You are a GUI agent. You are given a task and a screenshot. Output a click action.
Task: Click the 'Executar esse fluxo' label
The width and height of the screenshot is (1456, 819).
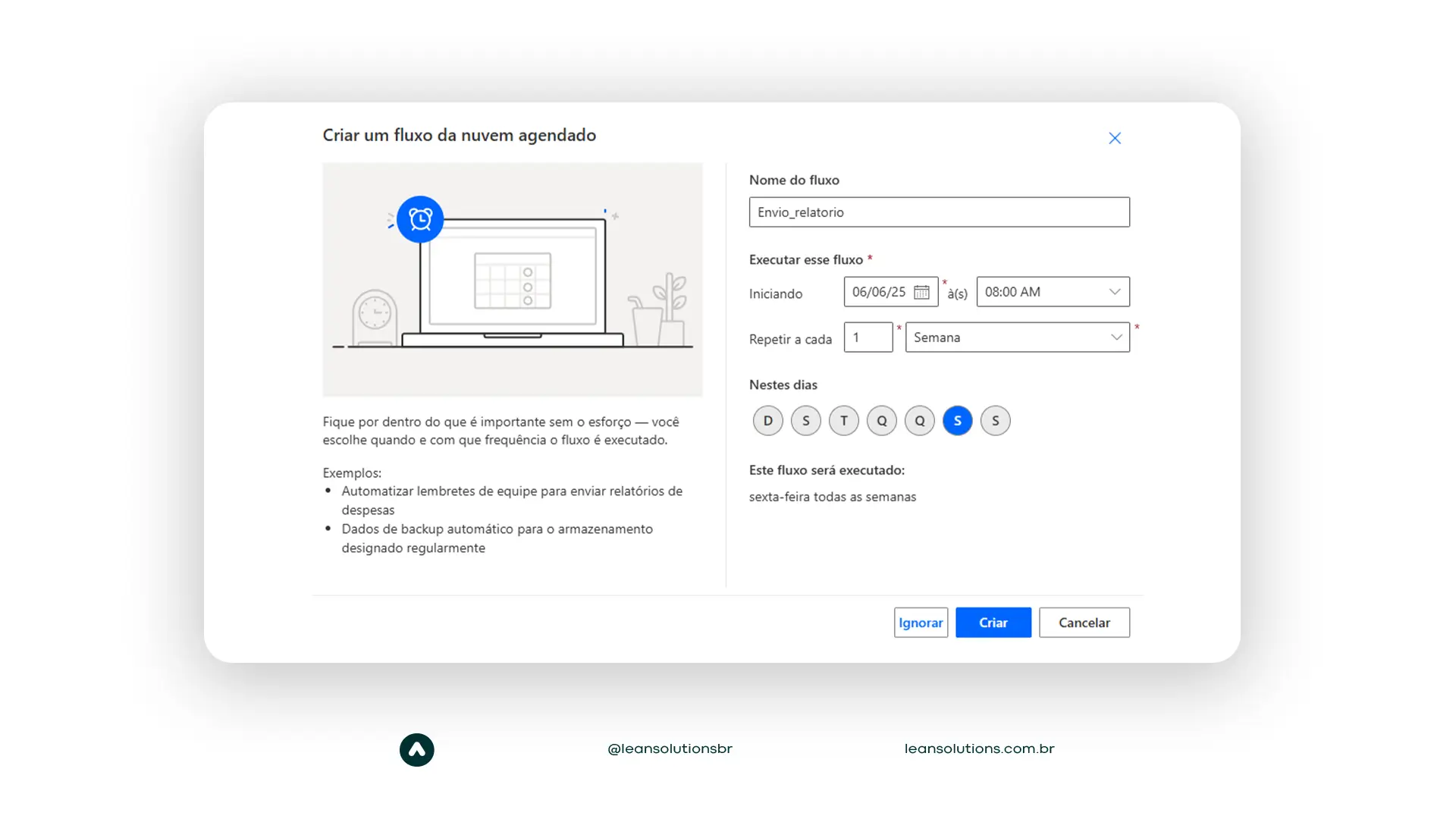[805, 259]
